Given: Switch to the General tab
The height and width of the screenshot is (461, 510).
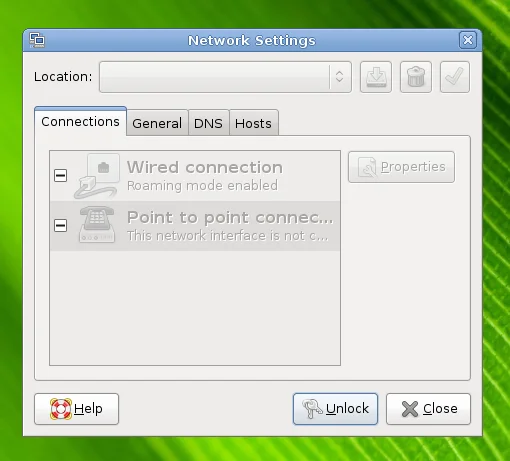Looking at the screenshot, I should (157, 123).
